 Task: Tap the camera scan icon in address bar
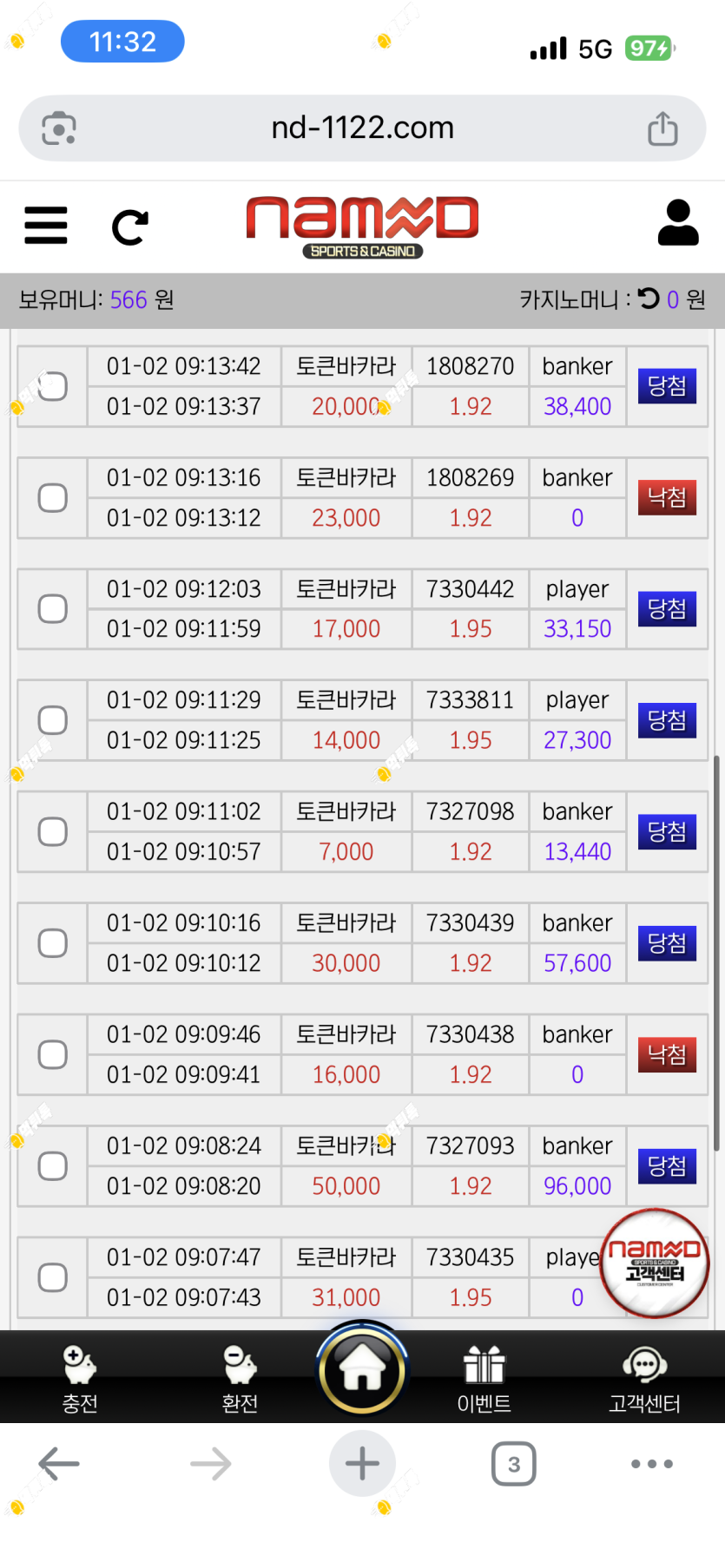(x=59, y=128)
